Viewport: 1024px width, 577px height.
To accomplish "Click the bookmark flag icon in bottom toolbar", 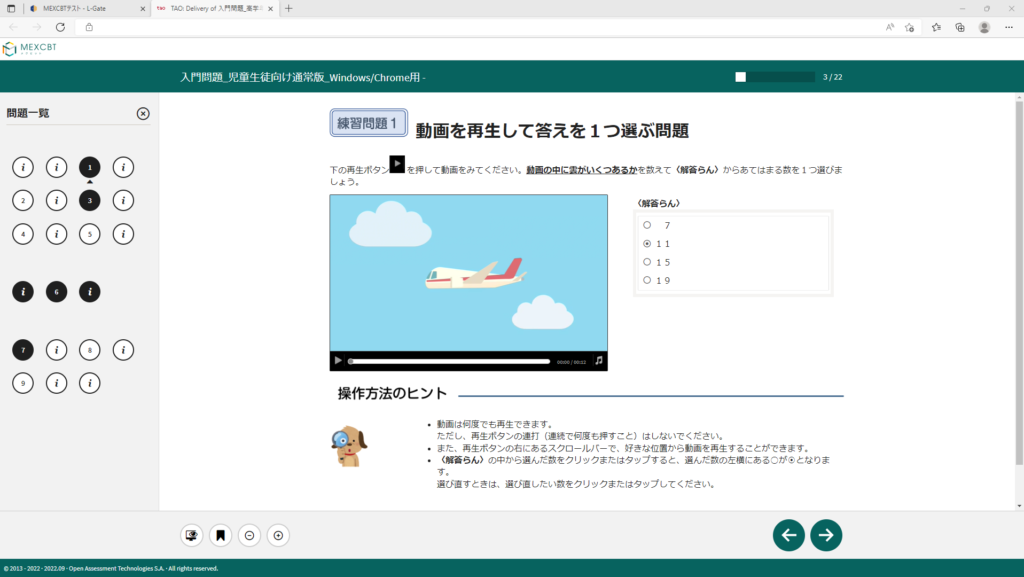I will [220, 536].
